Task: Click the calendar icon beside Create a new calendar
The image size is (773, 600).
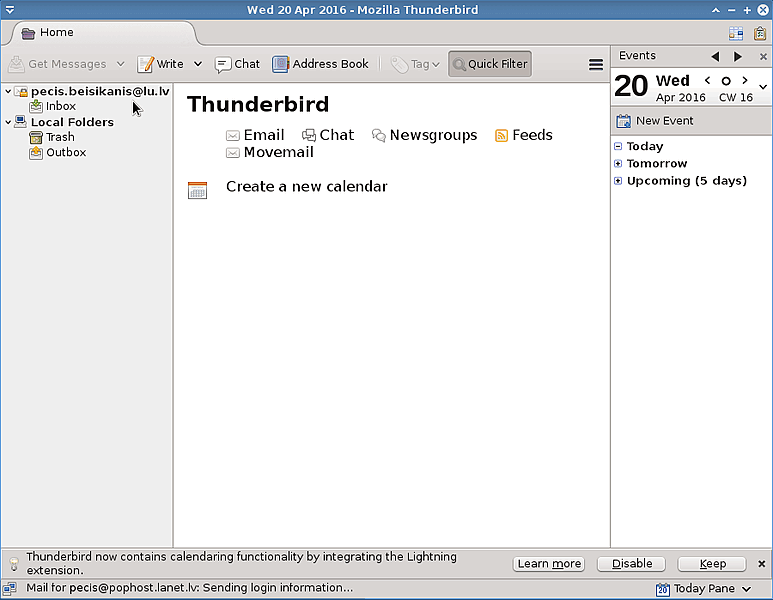Action: click(x=197, y=190)
